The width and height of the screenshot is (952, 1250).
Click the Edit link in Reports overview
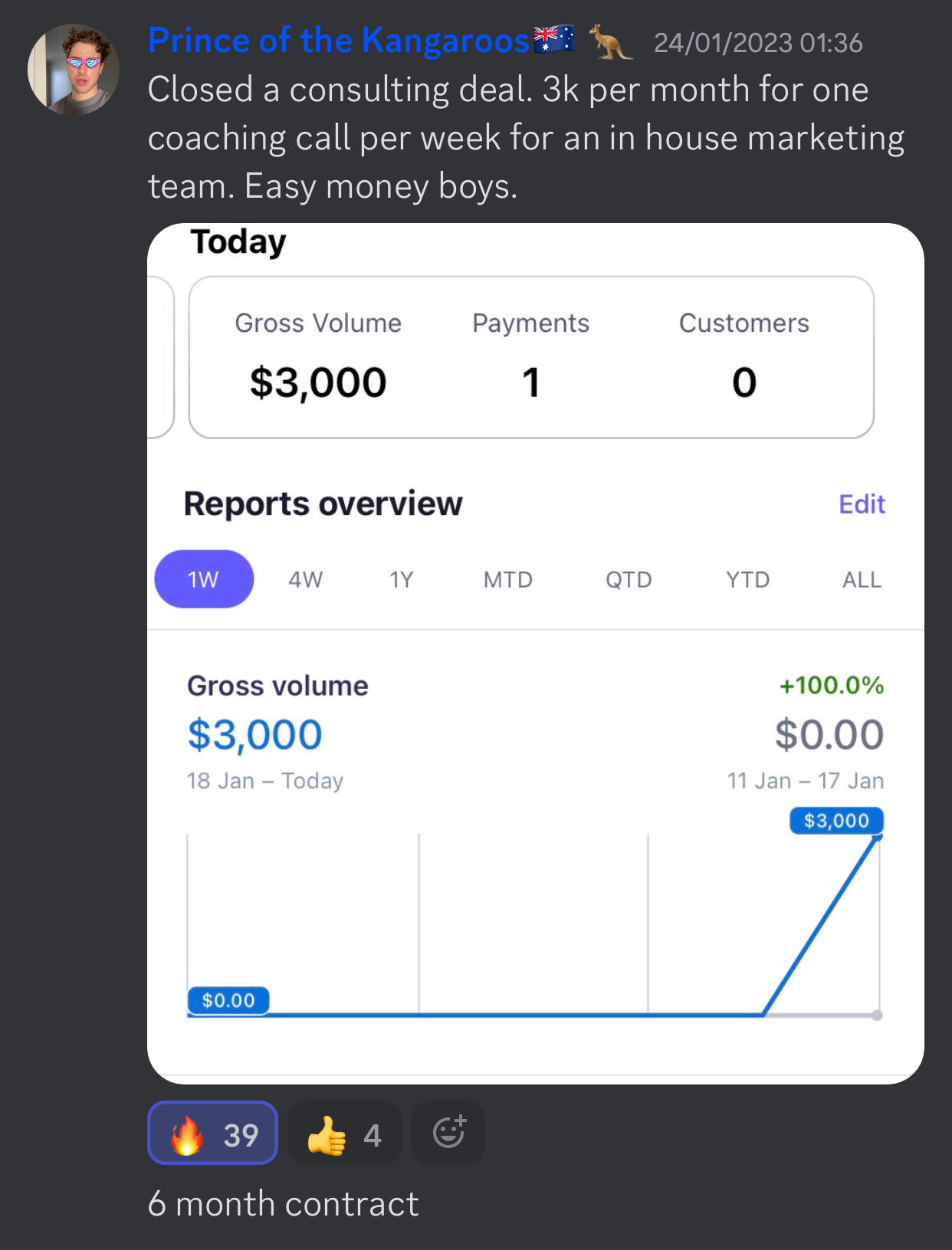coord(862,504)
